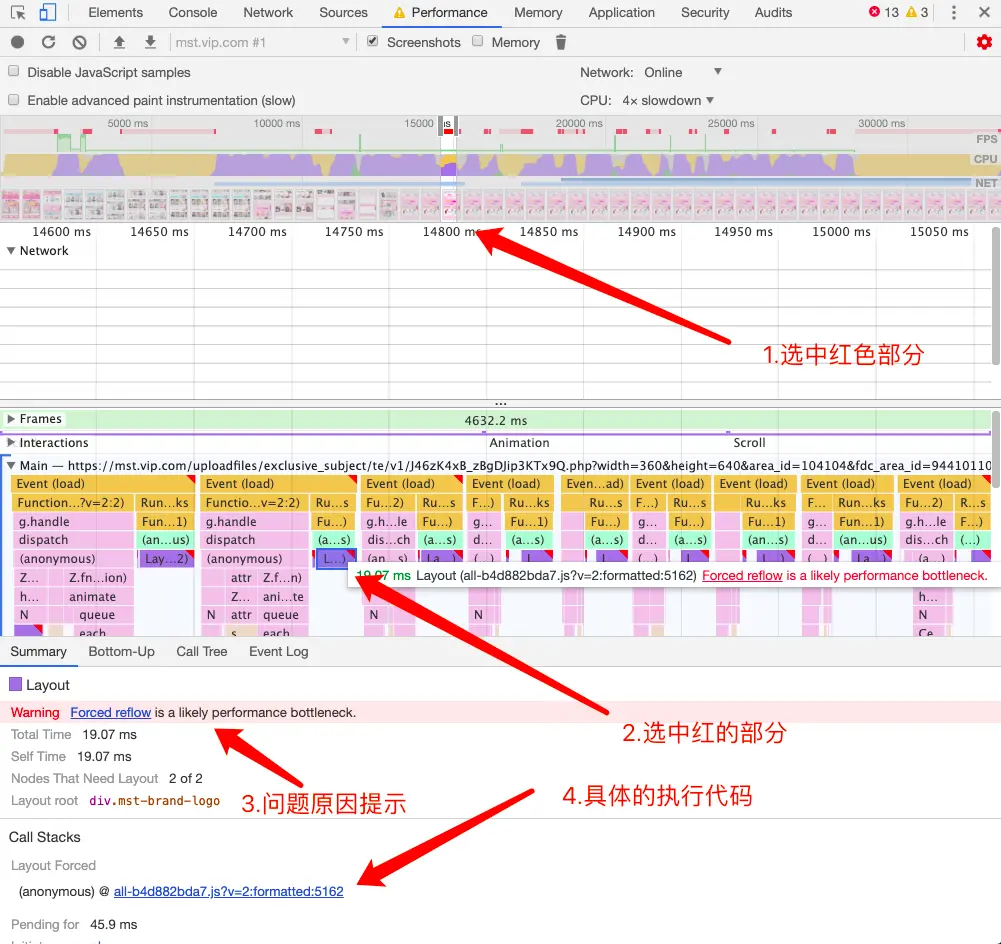Viewport: 1001px width, 944px height.
Task: Click the record profile button
Action: pos(18,42)
